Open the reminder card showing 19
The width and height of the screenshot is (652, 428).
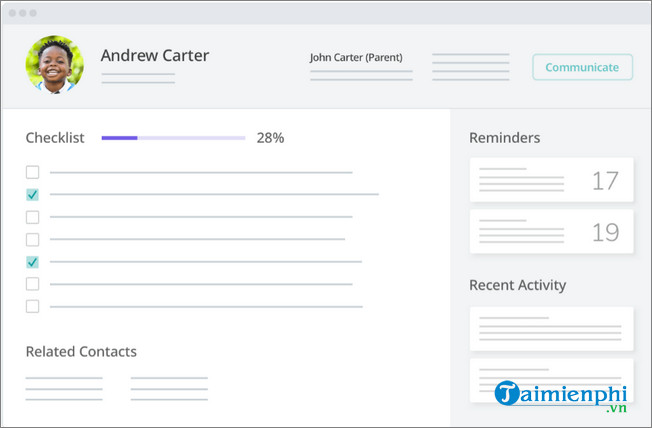click(551, 232)
